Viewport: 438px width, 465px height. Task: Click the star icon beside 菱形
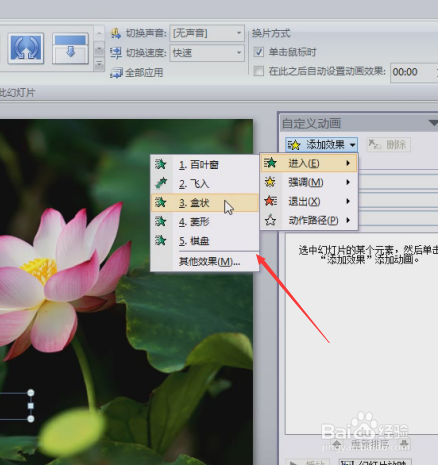[161, 221]
